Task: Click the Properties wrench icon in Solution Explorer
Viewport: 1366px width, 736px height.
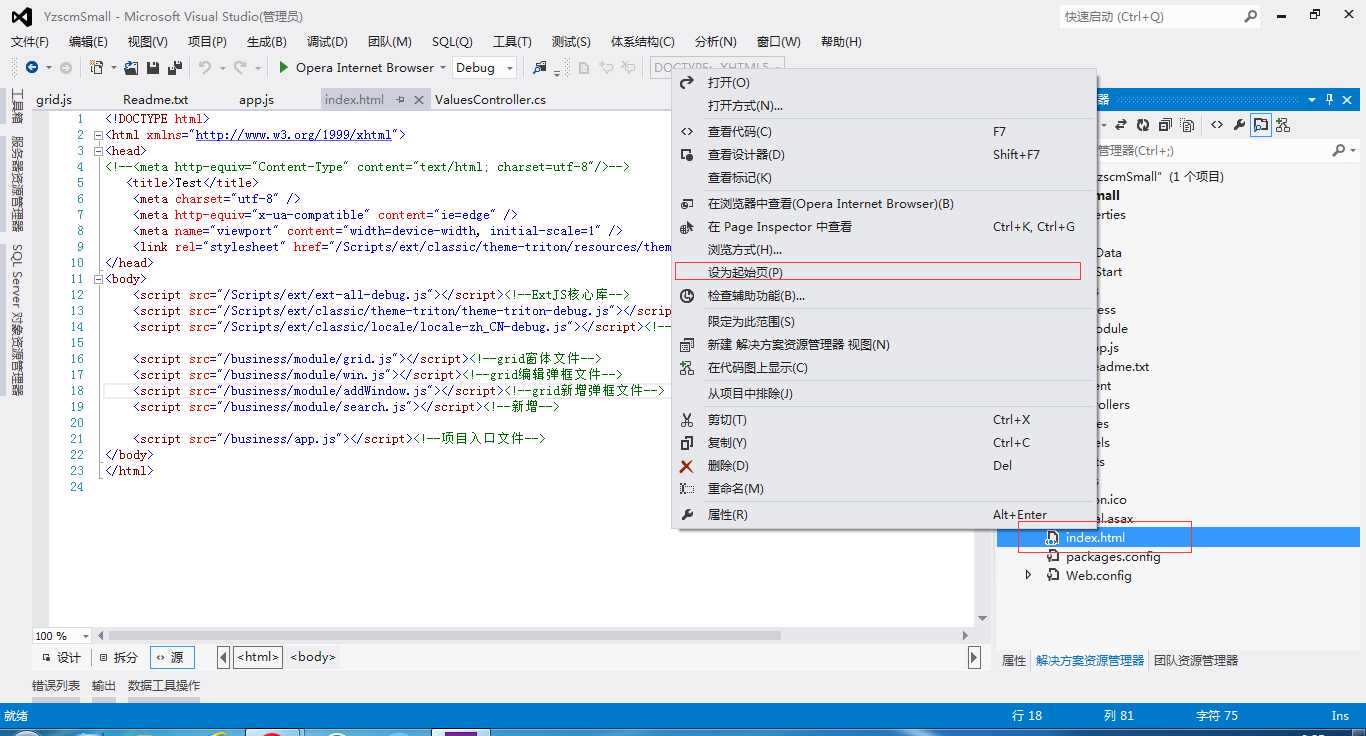Action: coord(1239,125)
